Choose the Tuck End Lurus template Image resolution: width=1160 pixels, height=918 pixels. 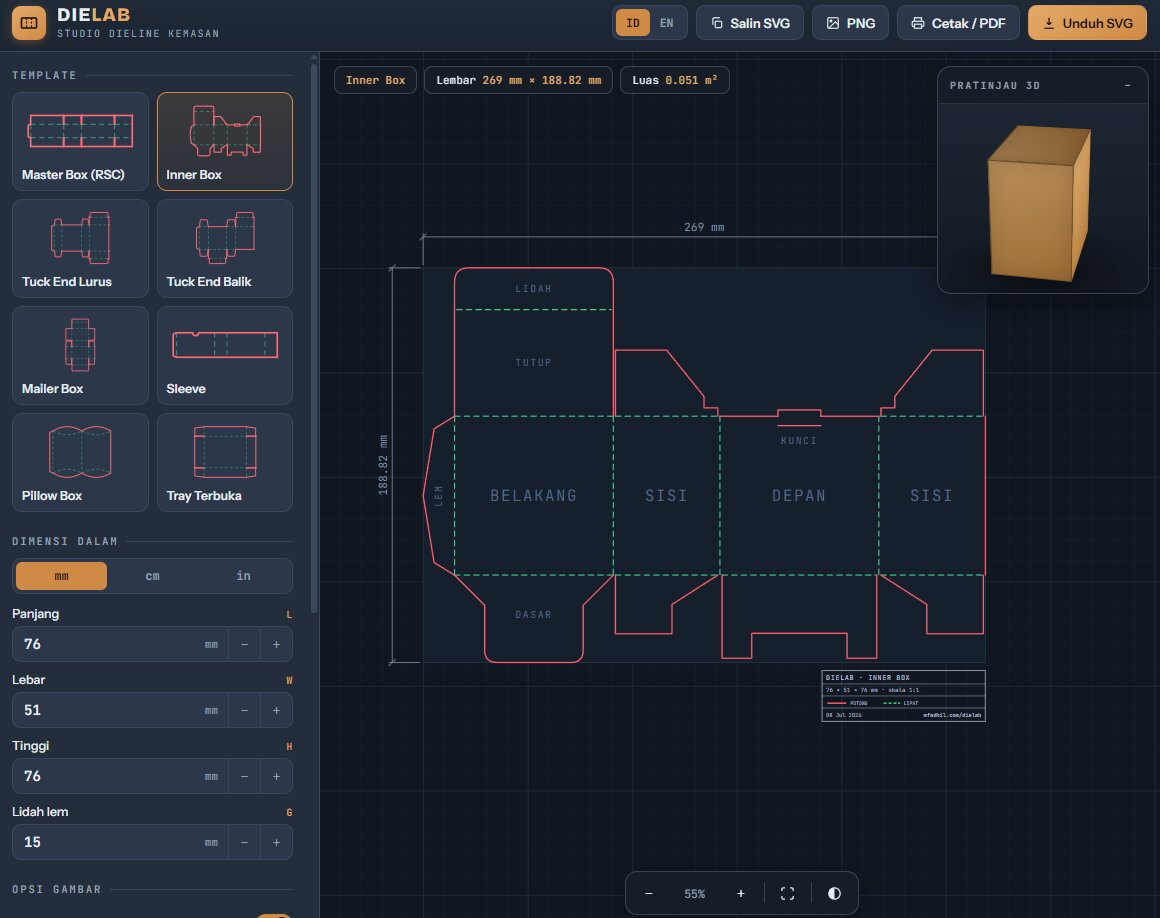point(80,249)
